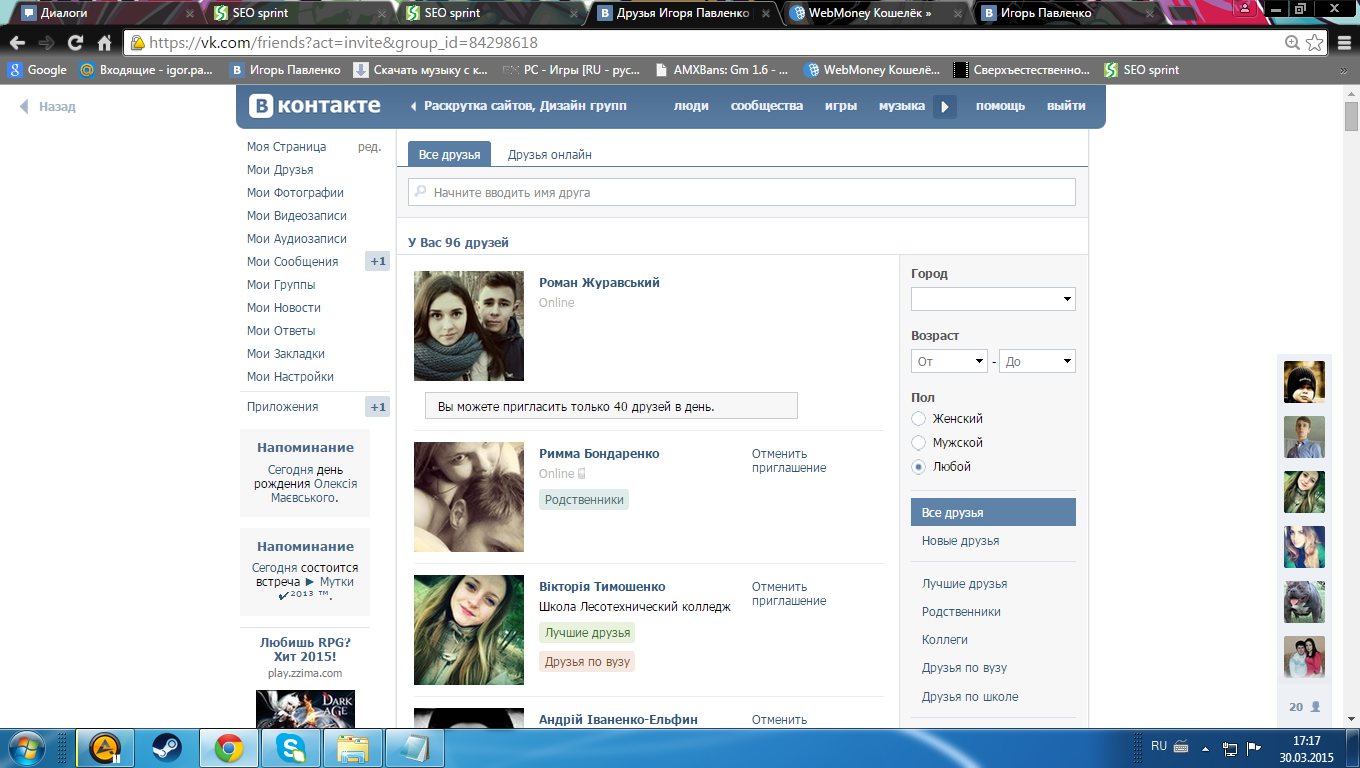Click the browser forward arrow
Image resolution: width=1360 pixels, height=768 pixels.
(x=46, y=43)
